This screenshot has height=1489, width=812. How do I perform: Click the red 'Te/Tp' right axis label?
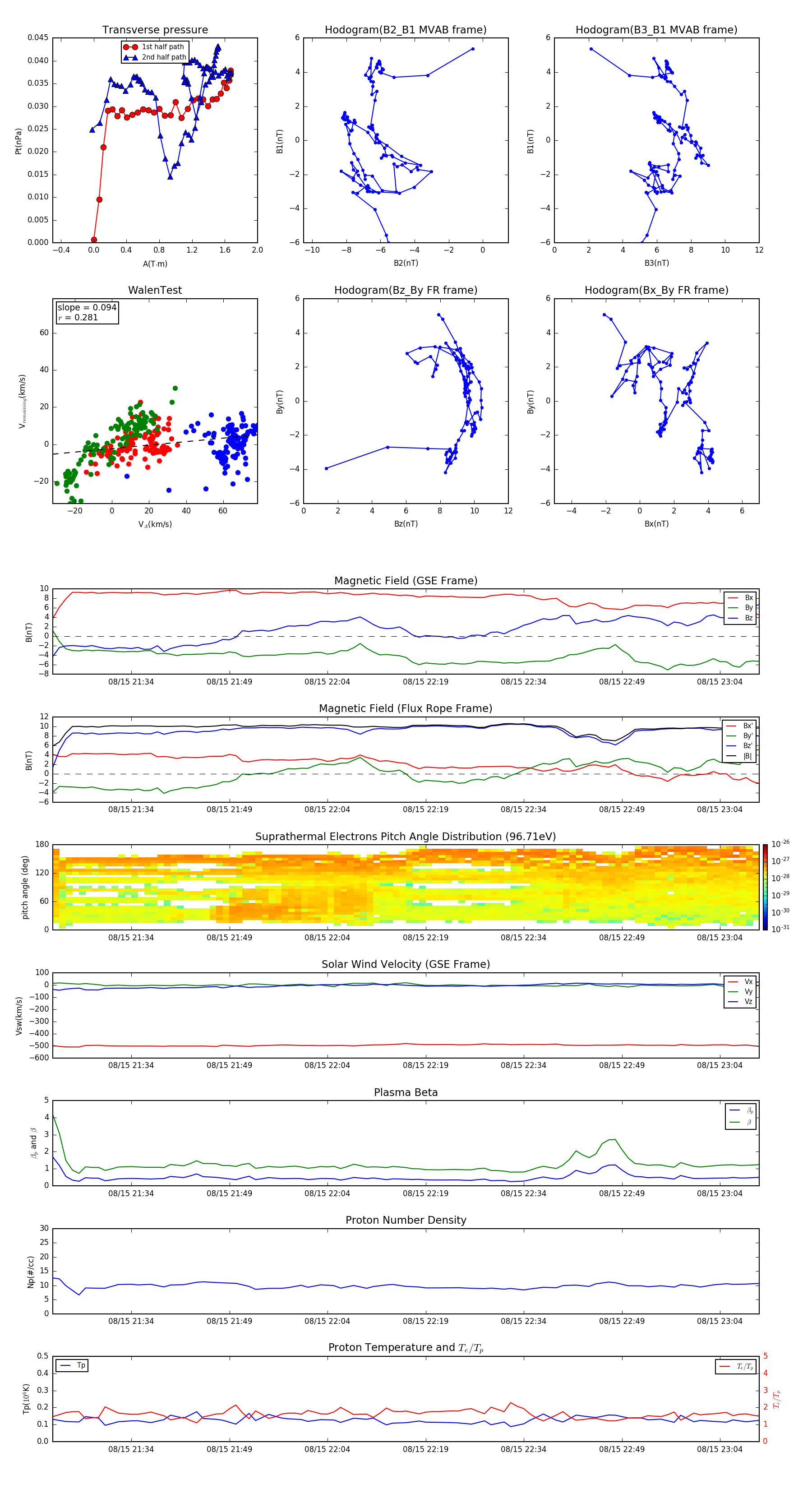point(776,1399)
